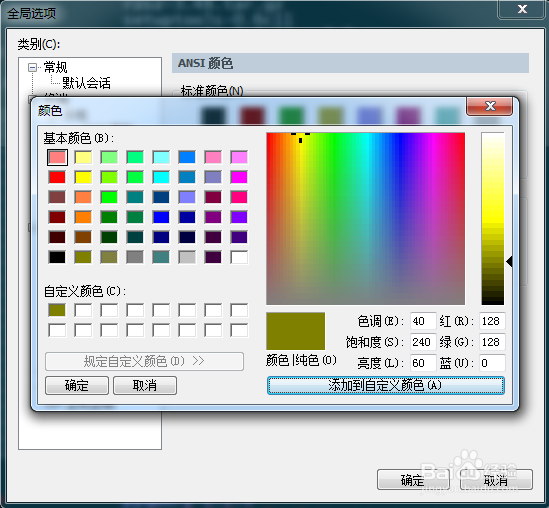549x508 pixels.
Task: Click the luminance slider arrow marker
Action: point(509,261)
